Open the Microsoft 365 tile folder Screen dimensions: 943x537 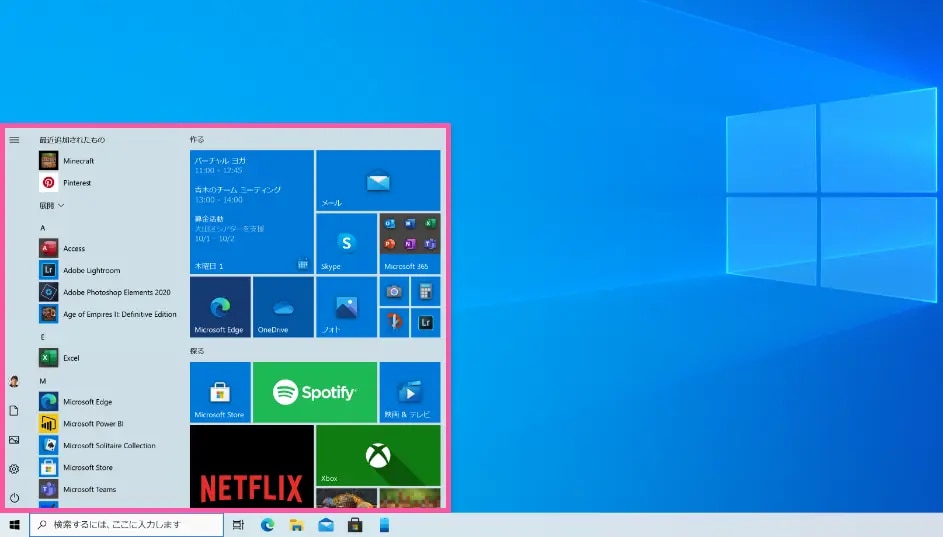(409, 243)
